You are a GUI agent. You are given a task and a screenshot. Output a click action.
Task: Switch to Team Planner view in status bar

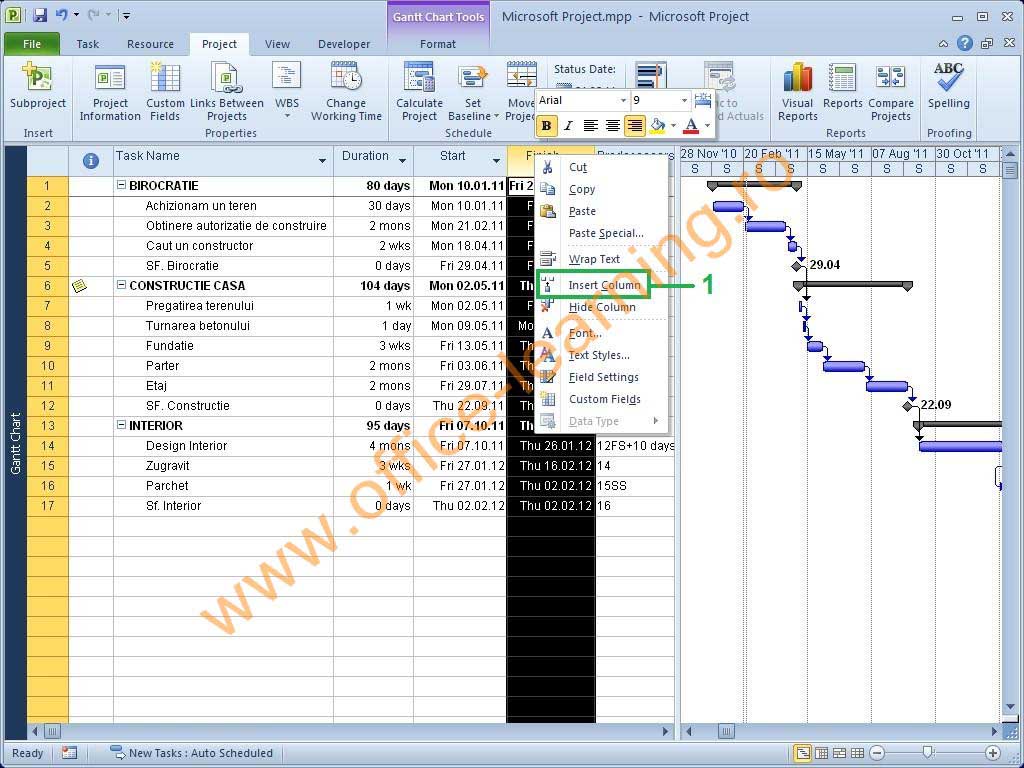839,753
